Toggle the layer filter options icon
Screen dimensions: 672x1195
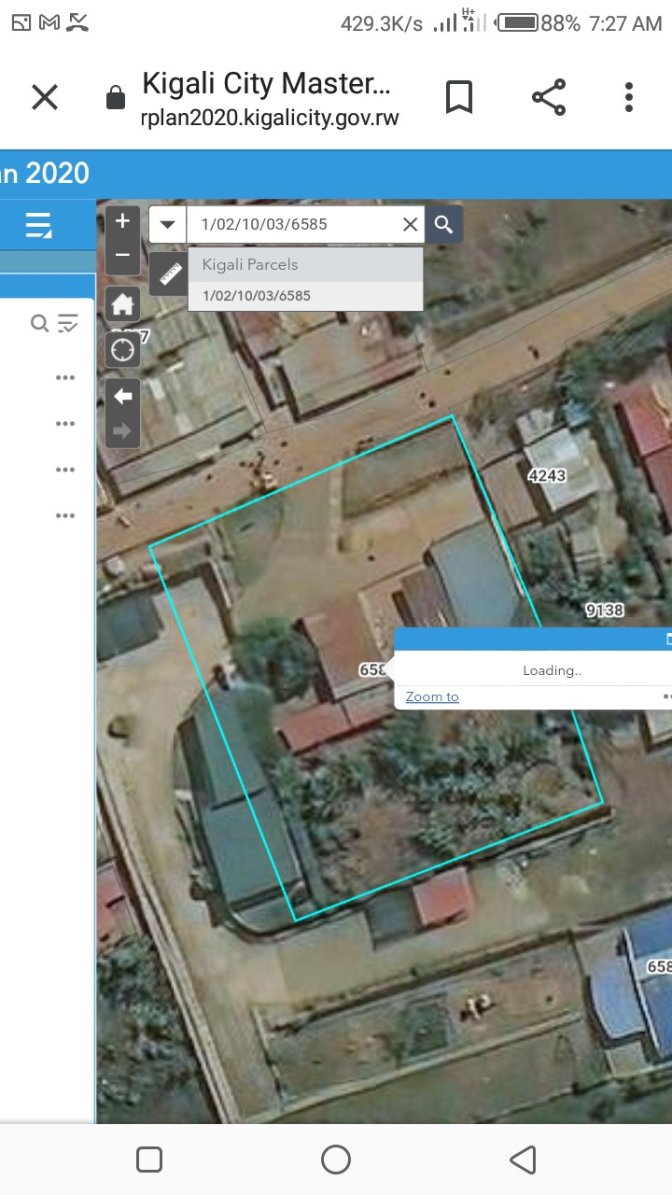tap(68, 323)
